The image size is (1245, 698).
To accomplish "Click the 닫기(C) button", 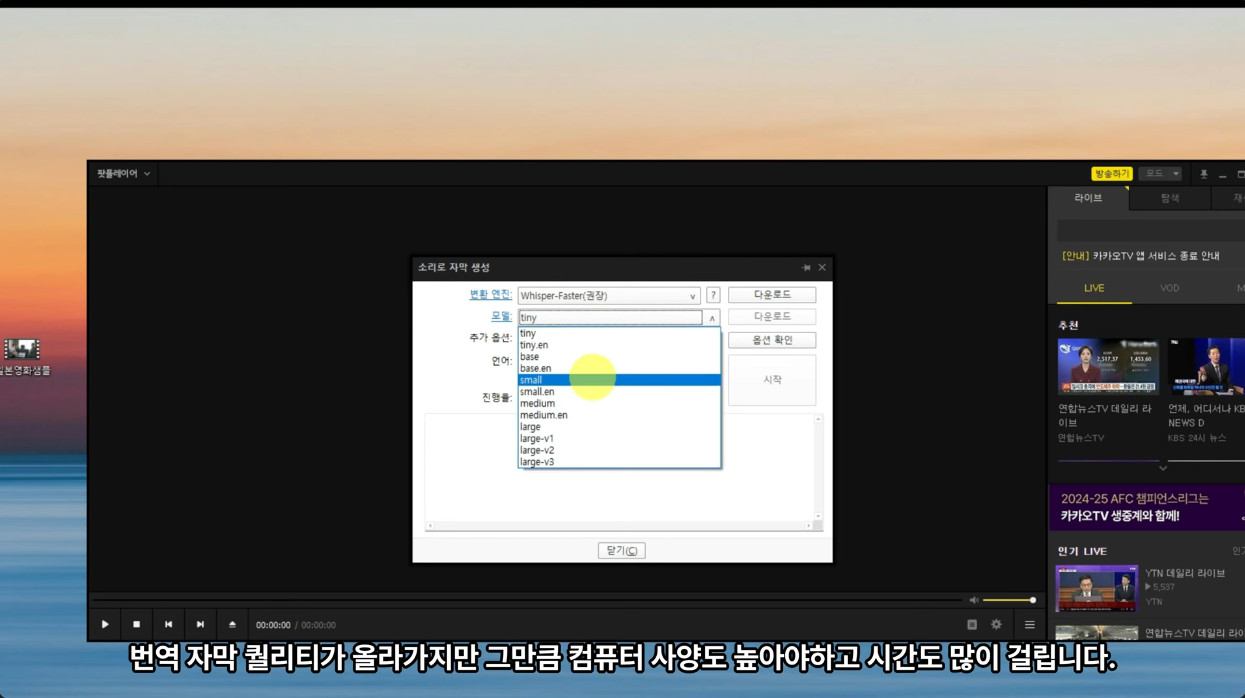I will [x=621, y=551].
